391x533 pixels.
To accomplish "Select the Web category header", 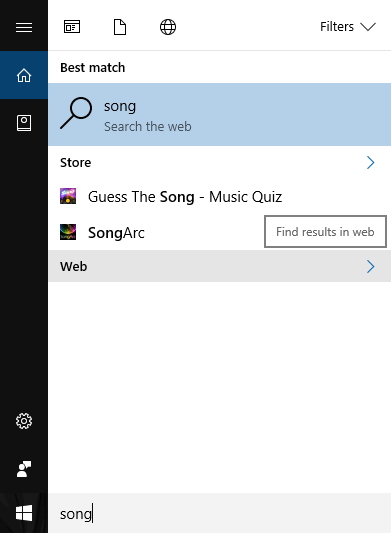I will [x=220, y=266].
